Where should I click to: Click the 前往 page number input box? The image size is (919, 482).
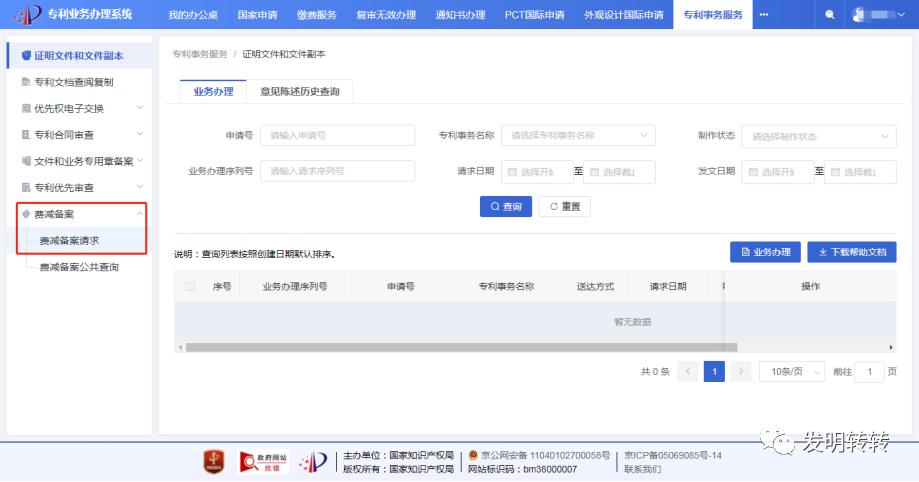tap(869, 371)
